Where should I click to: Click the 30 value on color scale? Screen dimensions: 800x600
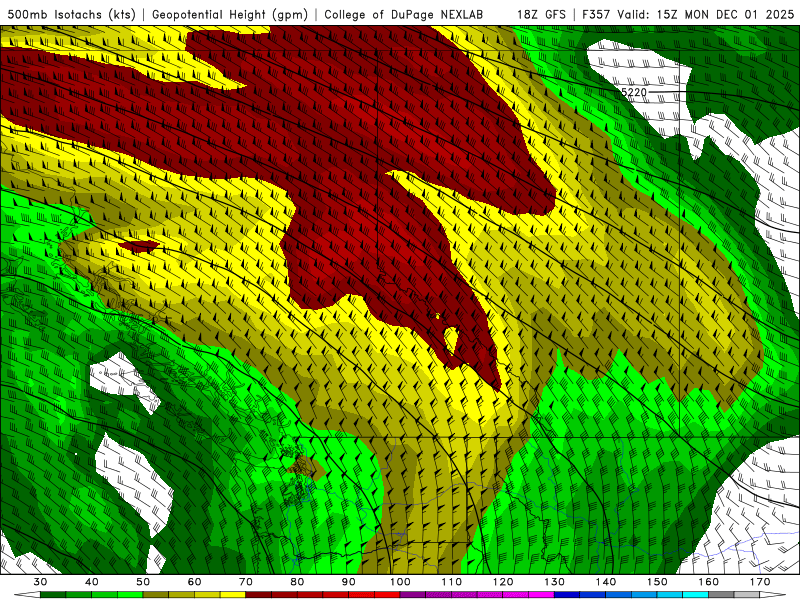[x=40, y=582]
